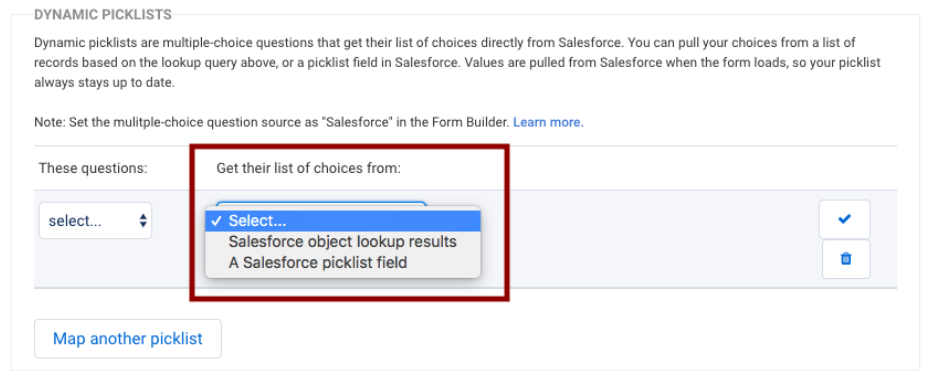Click the "Get their list of choices from:" label

click(309, 168)
